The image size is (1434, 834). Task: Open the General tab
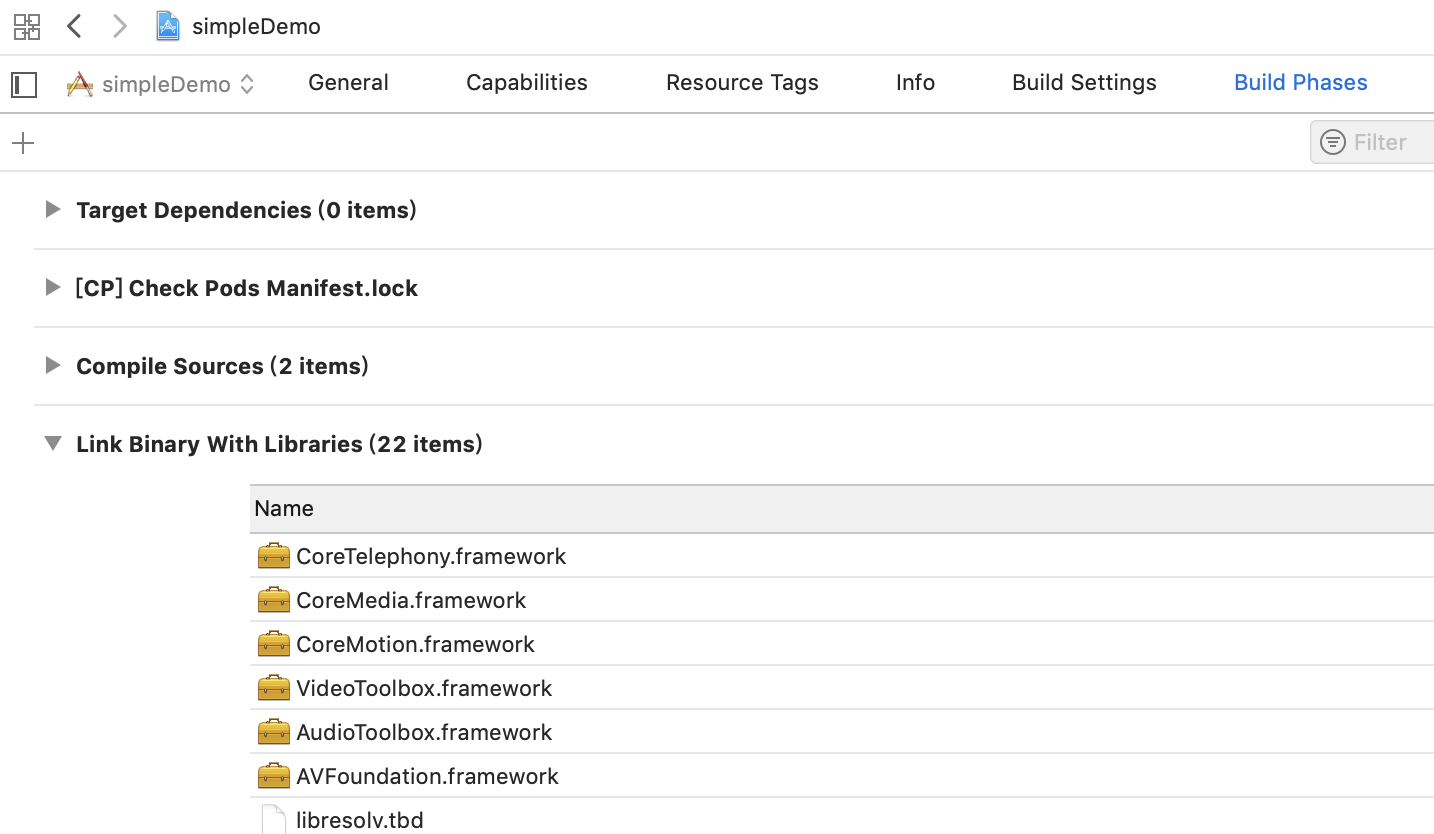(348, 83)
